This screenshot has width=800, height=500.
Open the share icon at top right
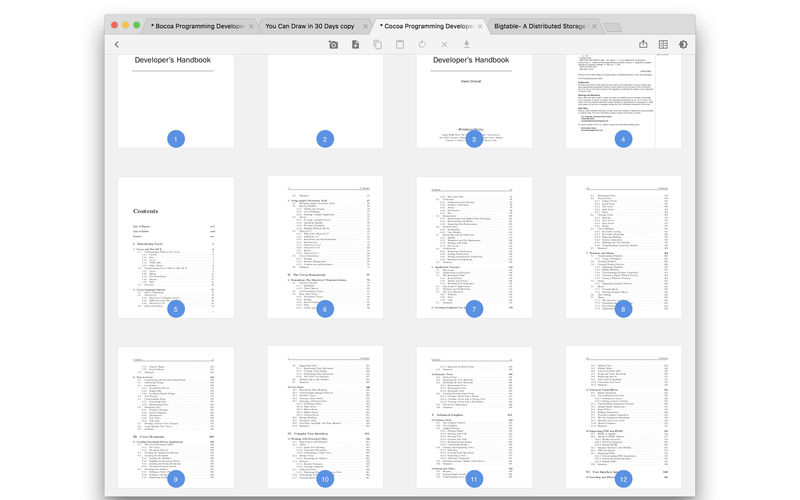coord(643,44)
